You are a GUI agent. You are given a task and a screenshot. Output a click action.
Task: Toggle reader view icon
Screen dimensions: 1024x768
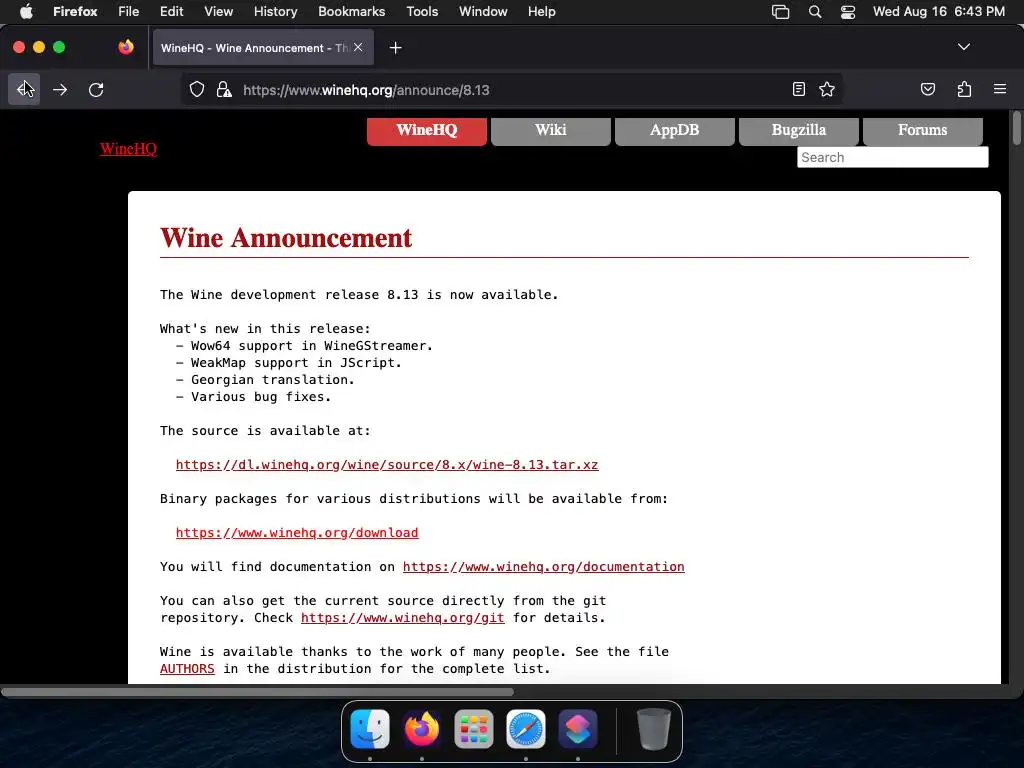click(799, 89)
